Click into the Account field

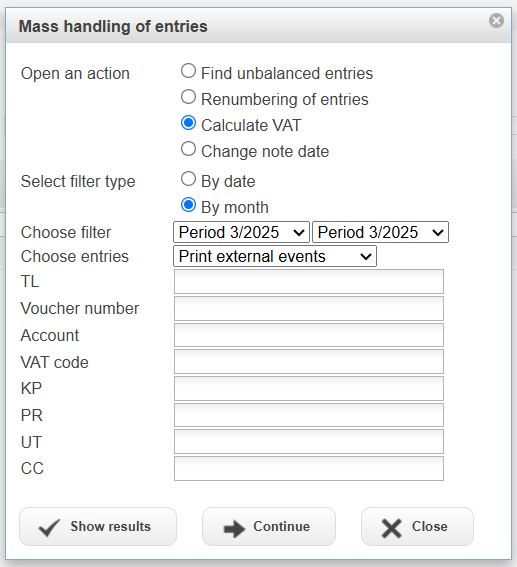(x=309, y=335)
